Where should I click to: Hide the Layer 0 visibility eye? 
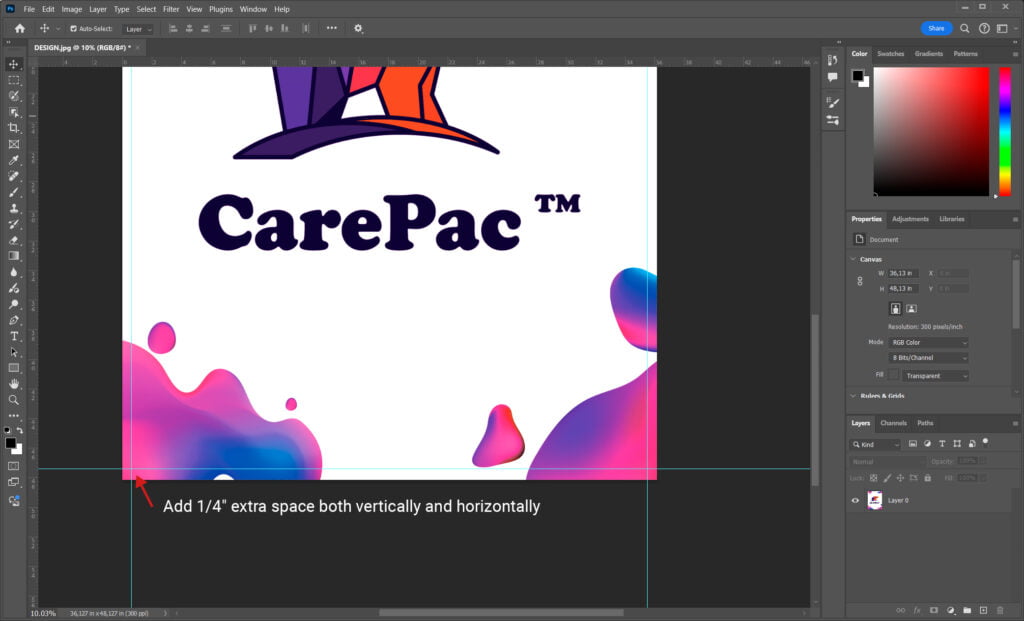pyautogui.click(x=853, y=500)
